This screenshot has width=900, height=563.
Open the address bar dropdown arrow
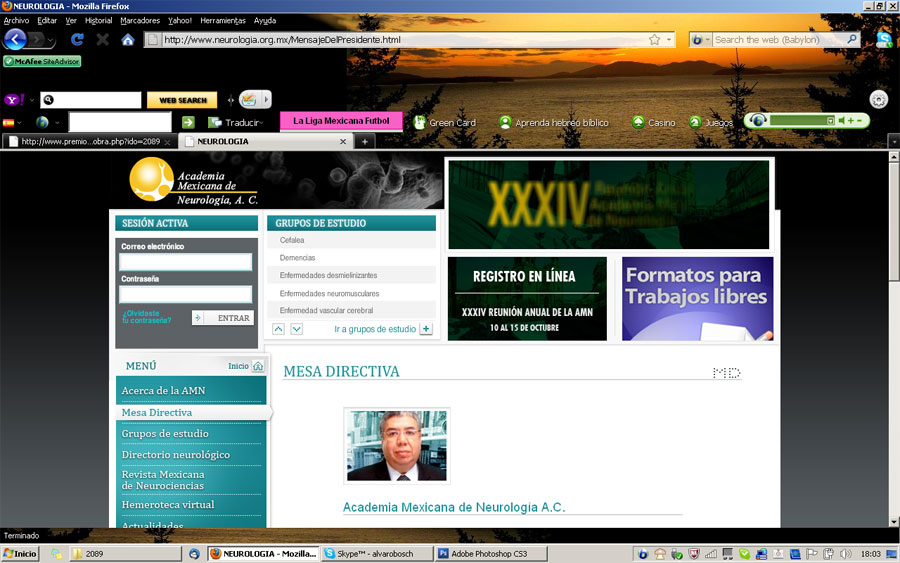tap(669, 40)
